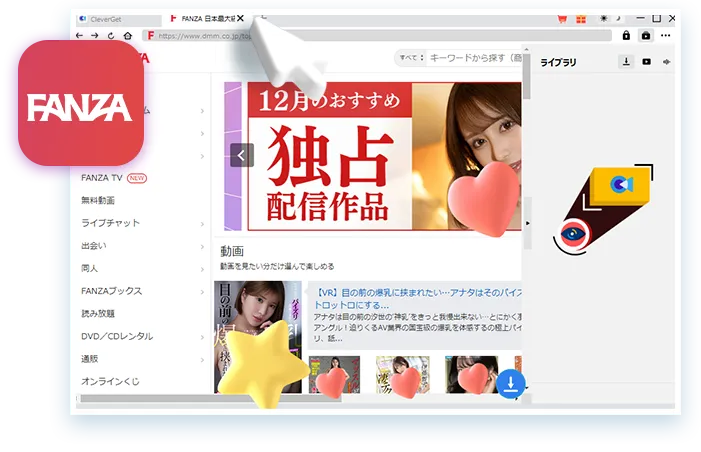Viewport: 701px width, 452px height.
Task: Expand the FANZAブックス submenu chevron
Action: 203,292
